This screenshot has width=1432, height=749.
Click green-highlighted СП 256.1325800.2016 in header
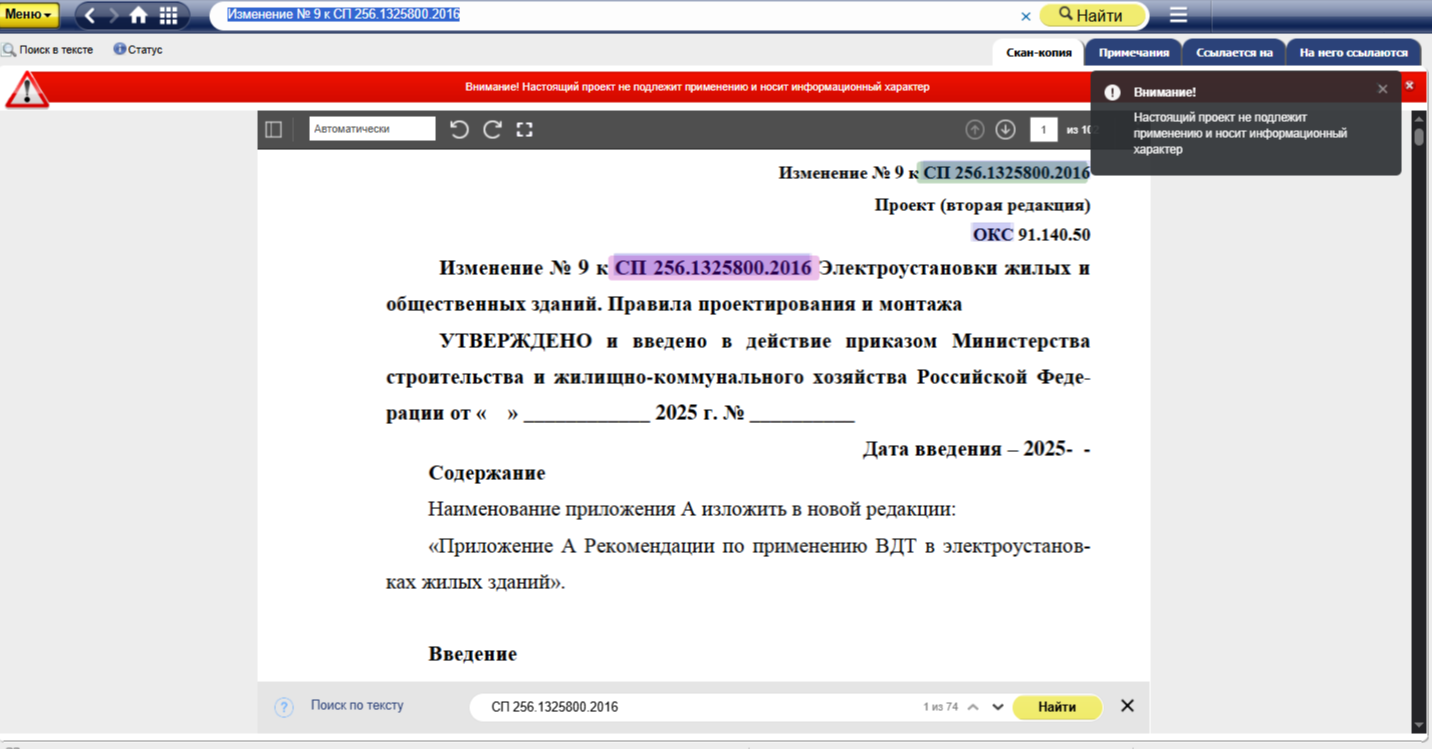coord(1005,173)
